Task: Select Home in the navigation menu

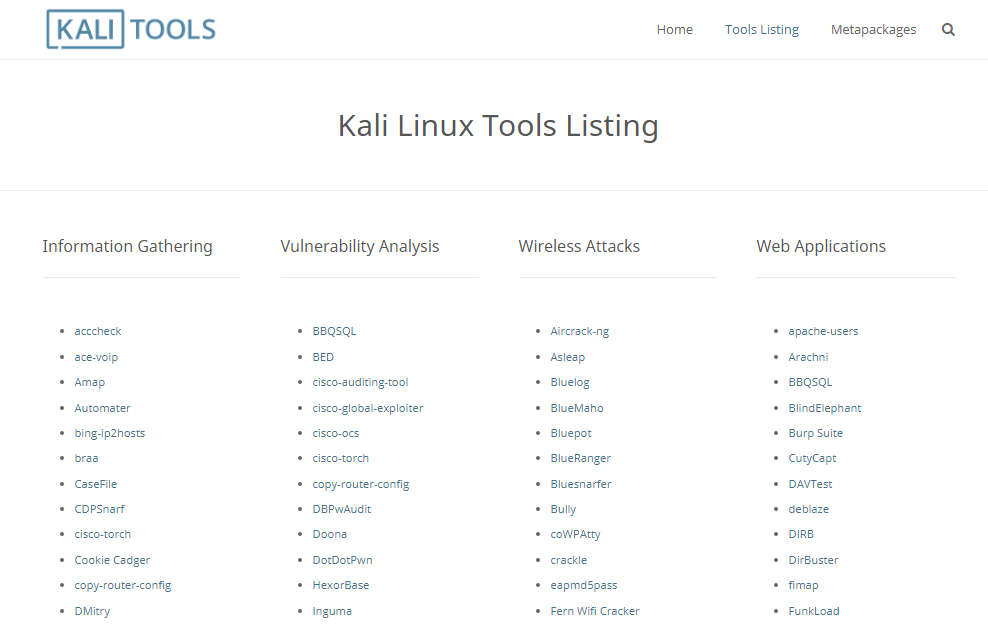Action: (x=674, y=29)
